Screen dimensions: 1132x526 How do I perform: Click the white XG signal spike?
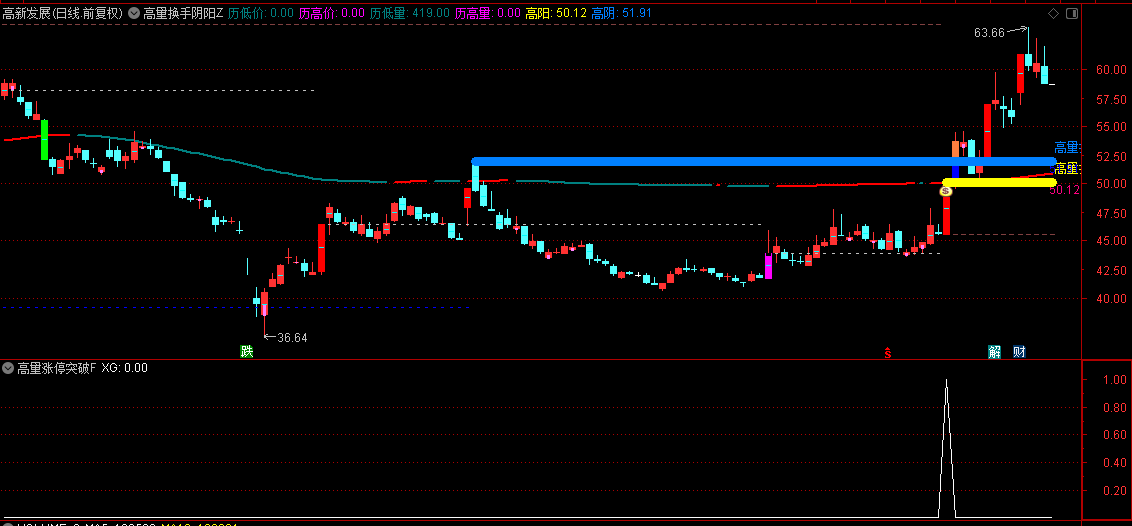946,447
